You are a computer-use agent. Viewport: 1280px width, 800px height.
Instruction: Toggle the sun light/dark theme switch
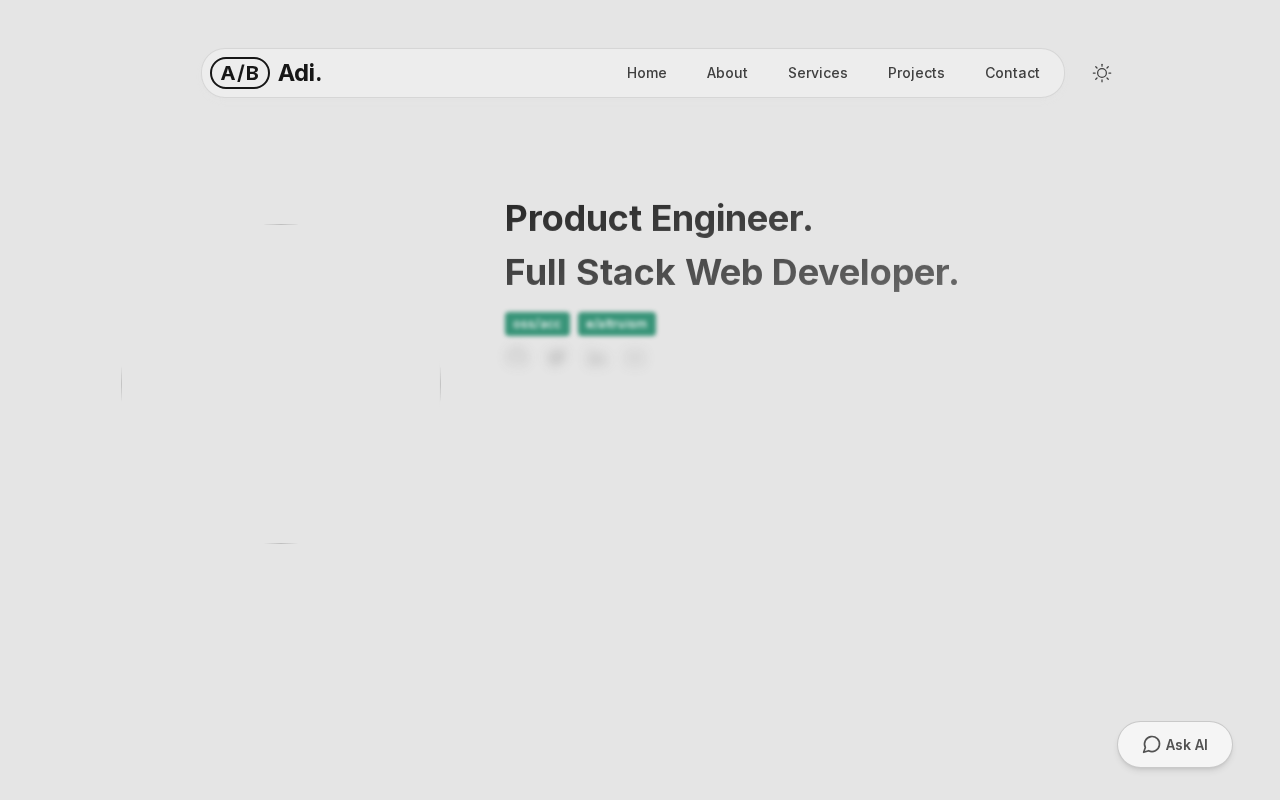(x=1102, y=73)
